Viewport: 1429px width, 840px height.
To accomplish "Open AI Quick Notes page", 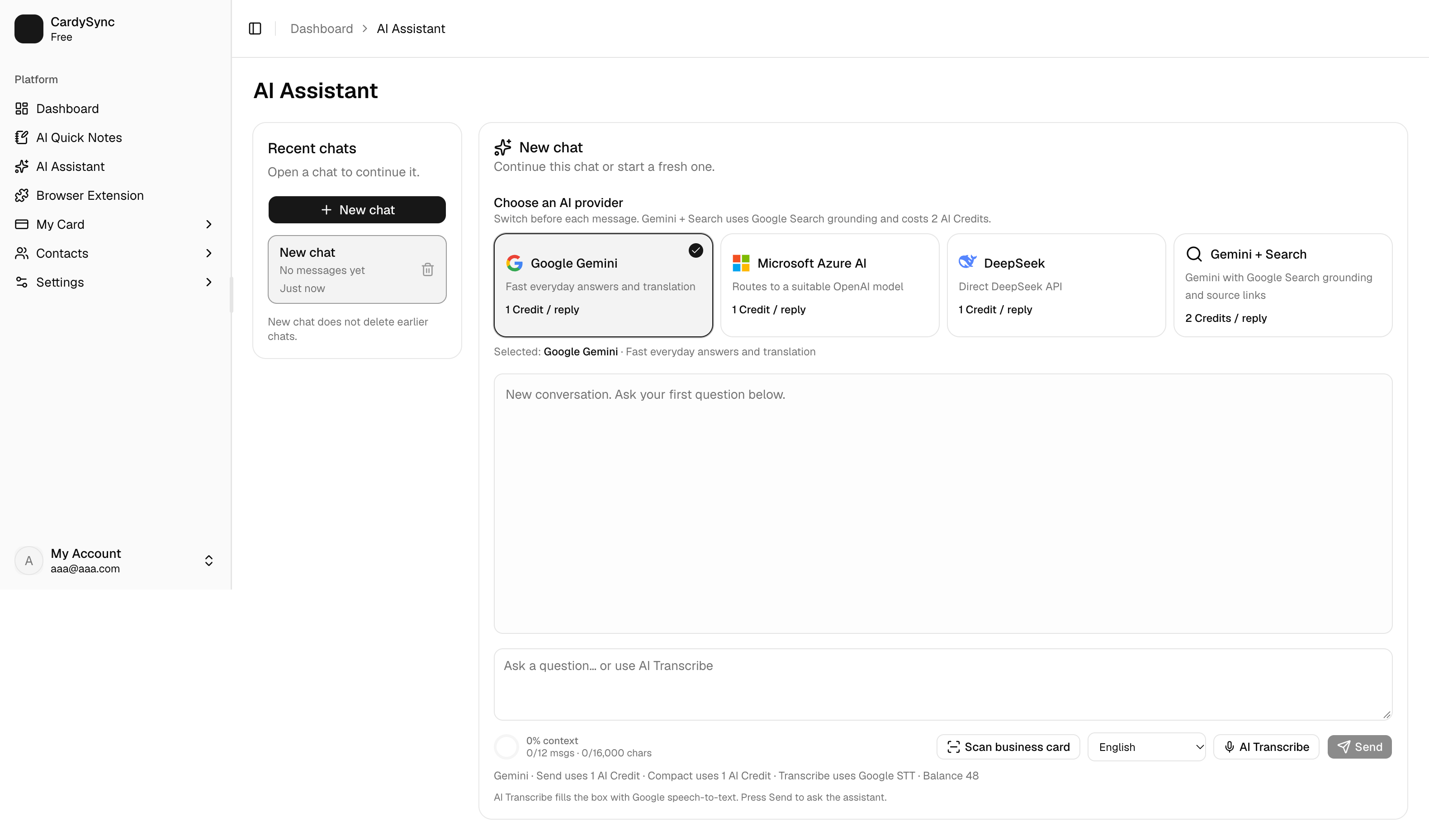I will click(x=116, y=137).
